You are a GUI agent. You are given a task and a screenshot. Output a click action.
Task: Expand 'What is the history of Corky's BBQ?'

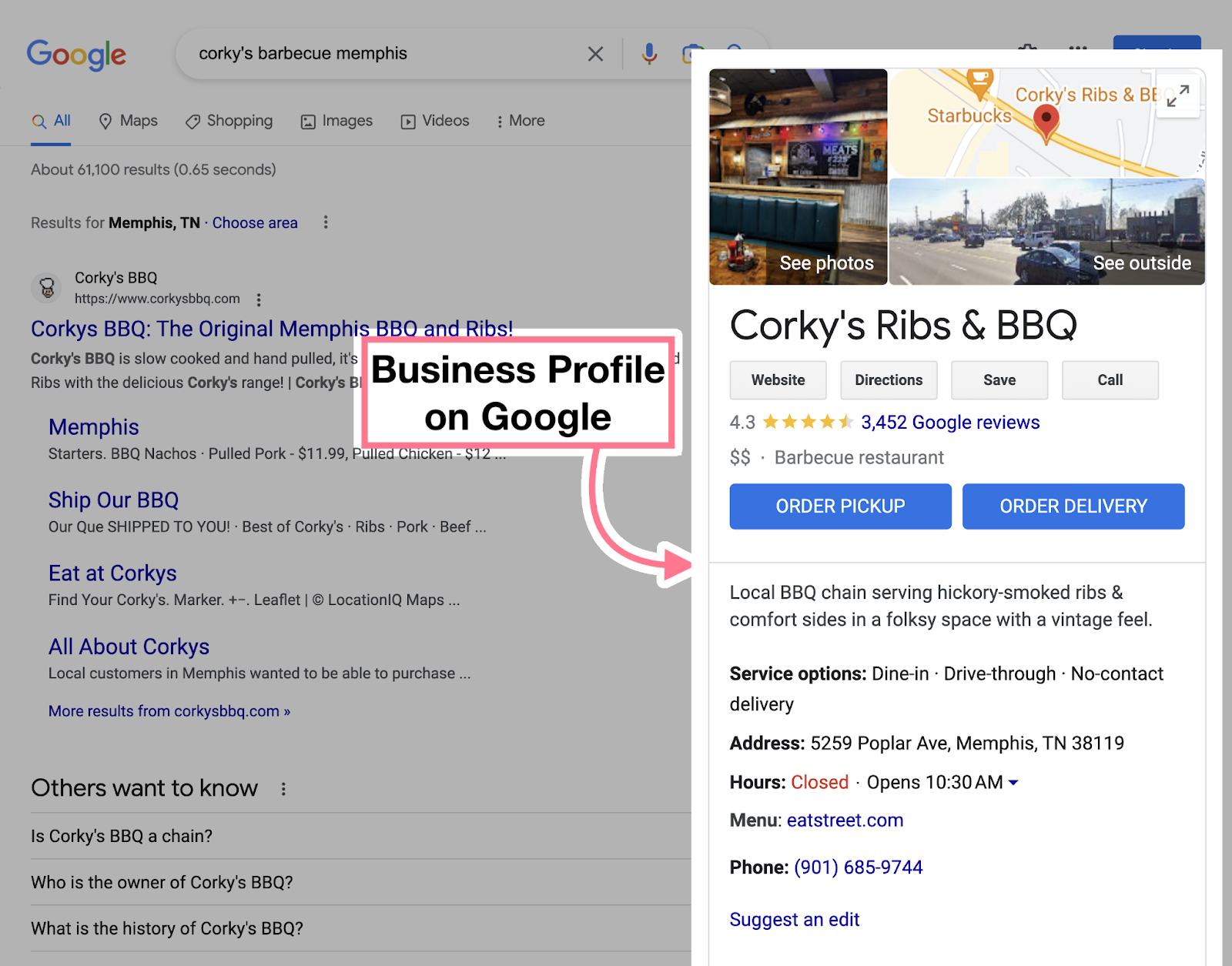(x=360, y=928)
